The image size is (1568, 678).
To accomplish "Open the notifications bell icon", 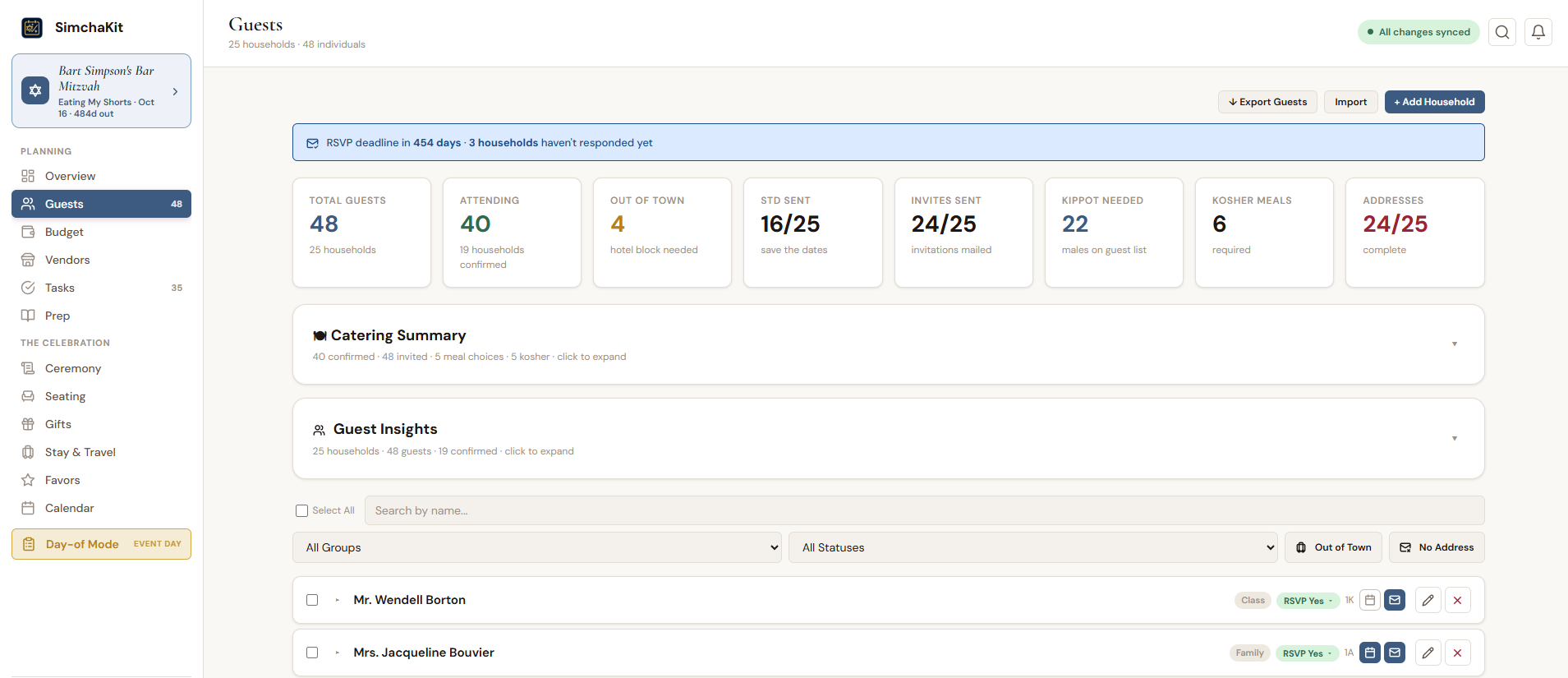I will point(1538,32).
